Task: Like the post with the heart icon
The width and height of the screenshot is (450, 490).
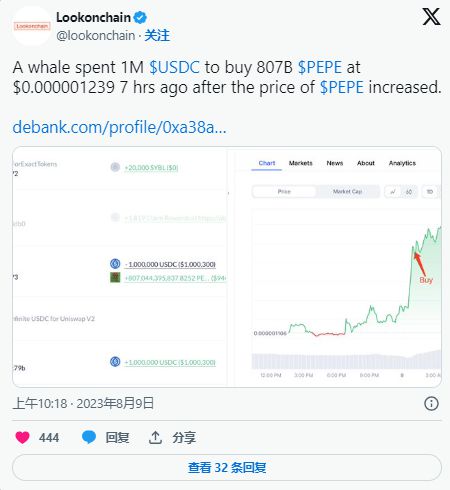Action: click(22, 437)
